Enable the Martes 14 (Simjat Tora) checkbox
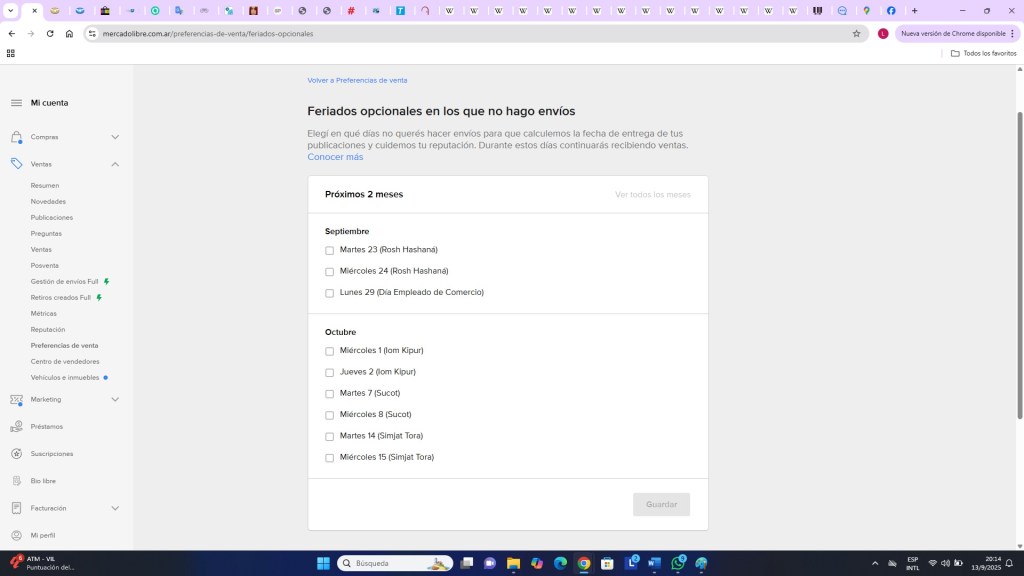The height and width of the screenshot is (576, 1024). [330, 437]
